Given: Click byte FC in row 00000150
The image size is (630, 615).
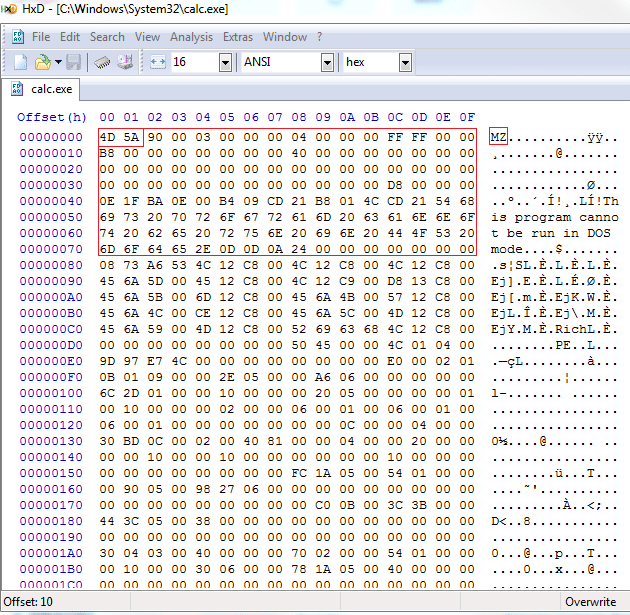Looking at the screenshot, I should pos(299,473).
